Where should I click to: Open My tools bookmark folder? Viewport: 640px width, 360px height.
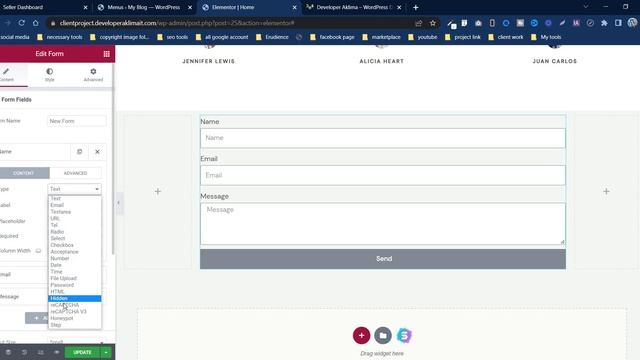point(546,37)
